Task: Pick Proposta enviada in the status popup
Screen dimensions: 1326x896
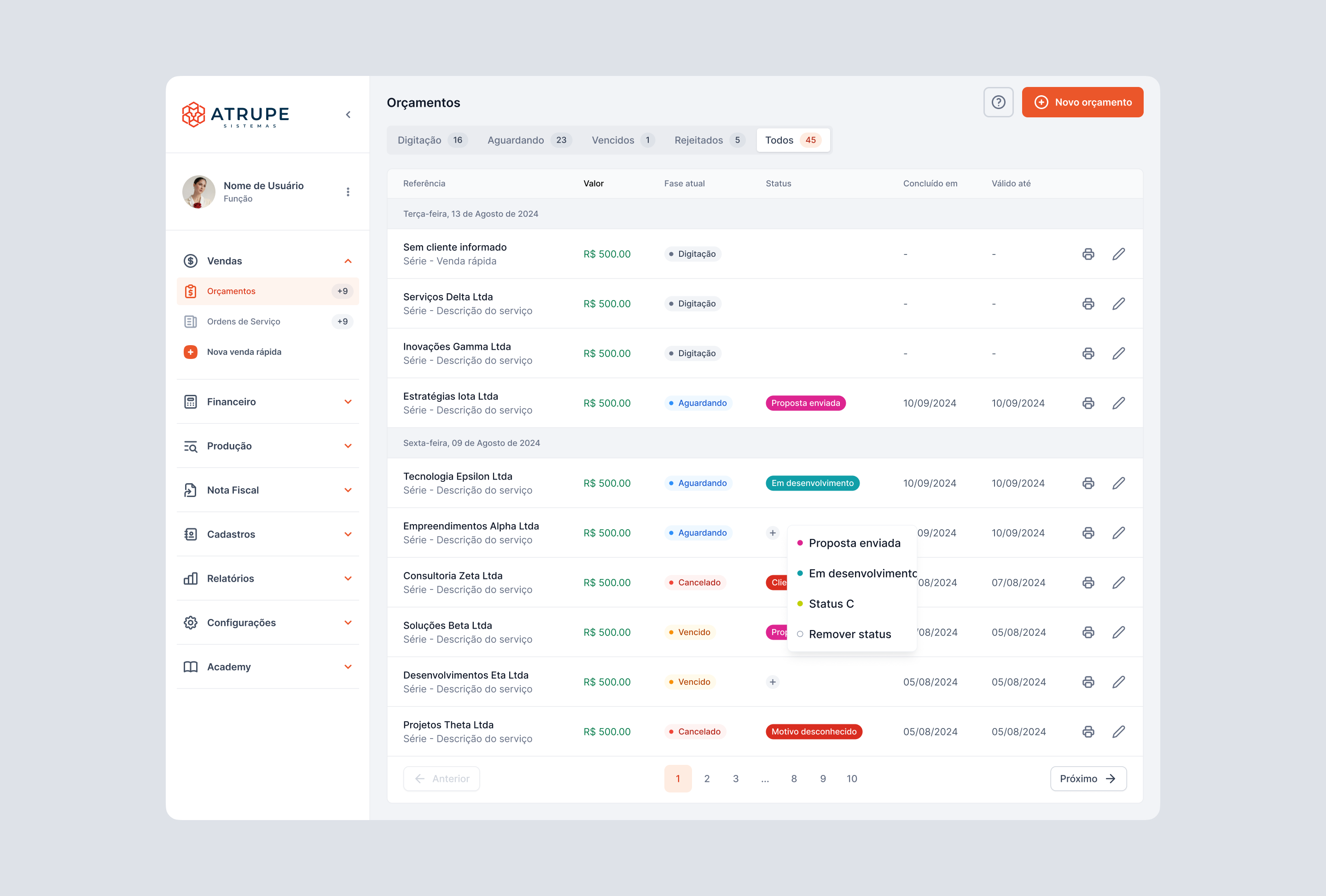Action: 854,543
